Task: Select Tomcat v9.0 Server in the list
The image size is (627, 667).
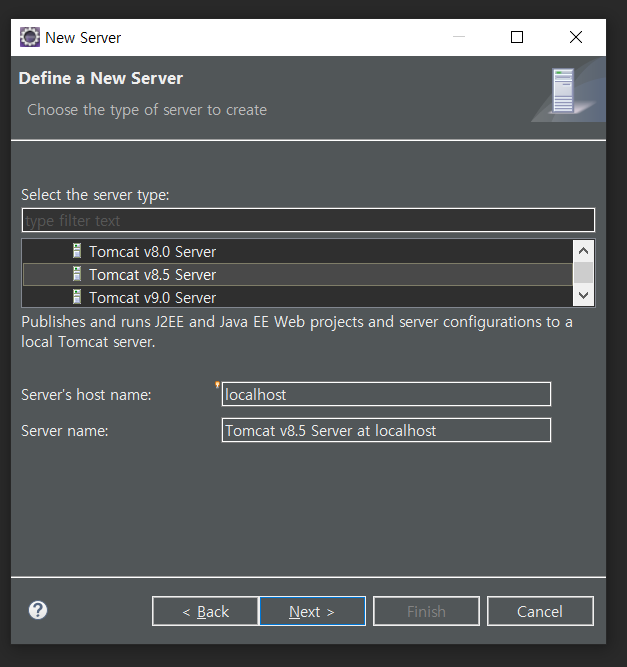Action: click(x=297, y=297)
